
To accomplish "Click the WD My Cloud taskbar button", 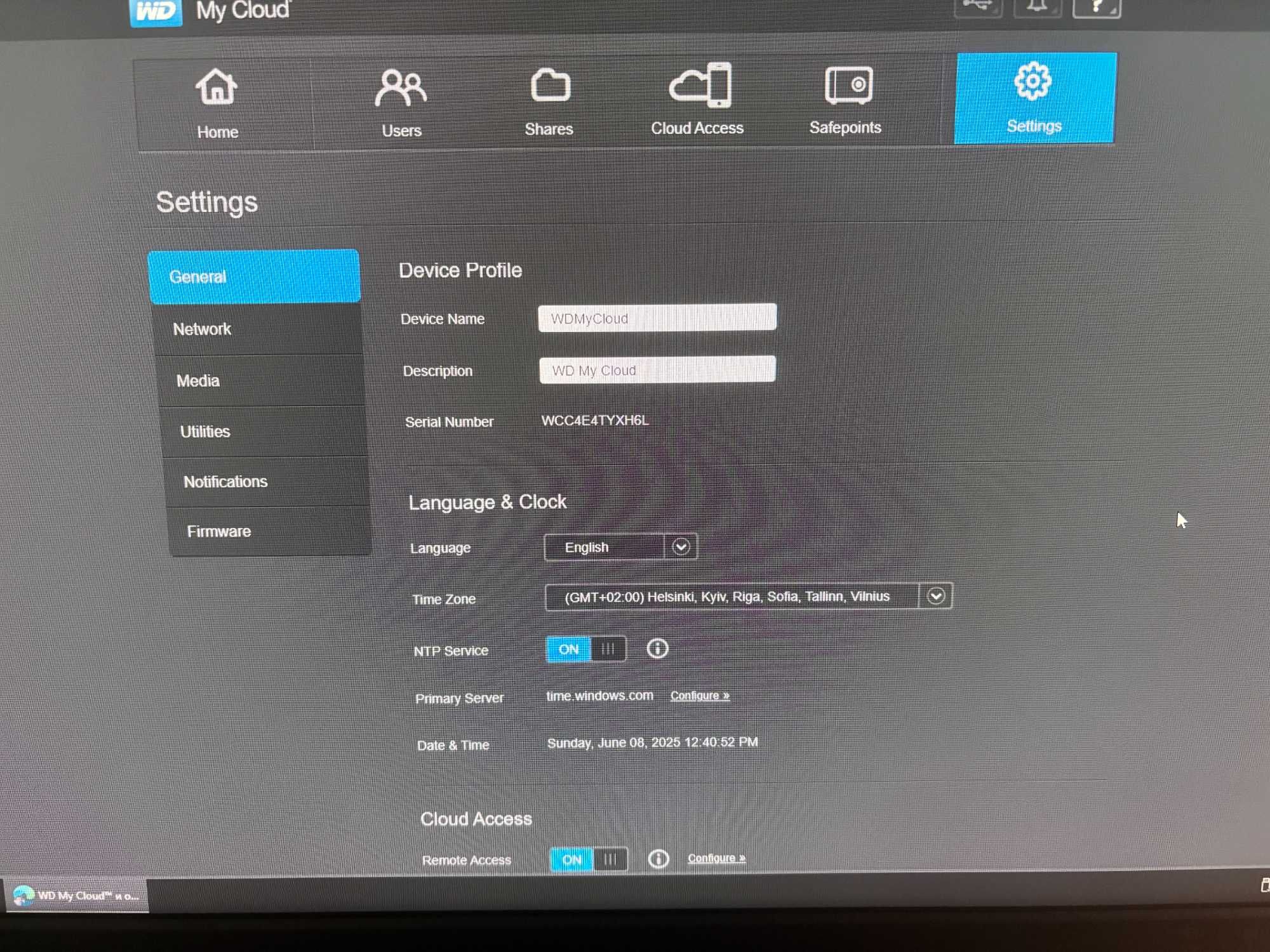I will [76, 896].
